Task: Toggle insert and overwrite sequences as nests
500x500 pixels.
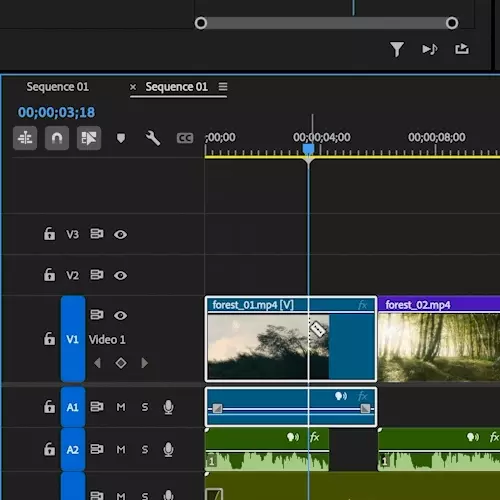Action: pyautogui.click(x=25, y=138)
